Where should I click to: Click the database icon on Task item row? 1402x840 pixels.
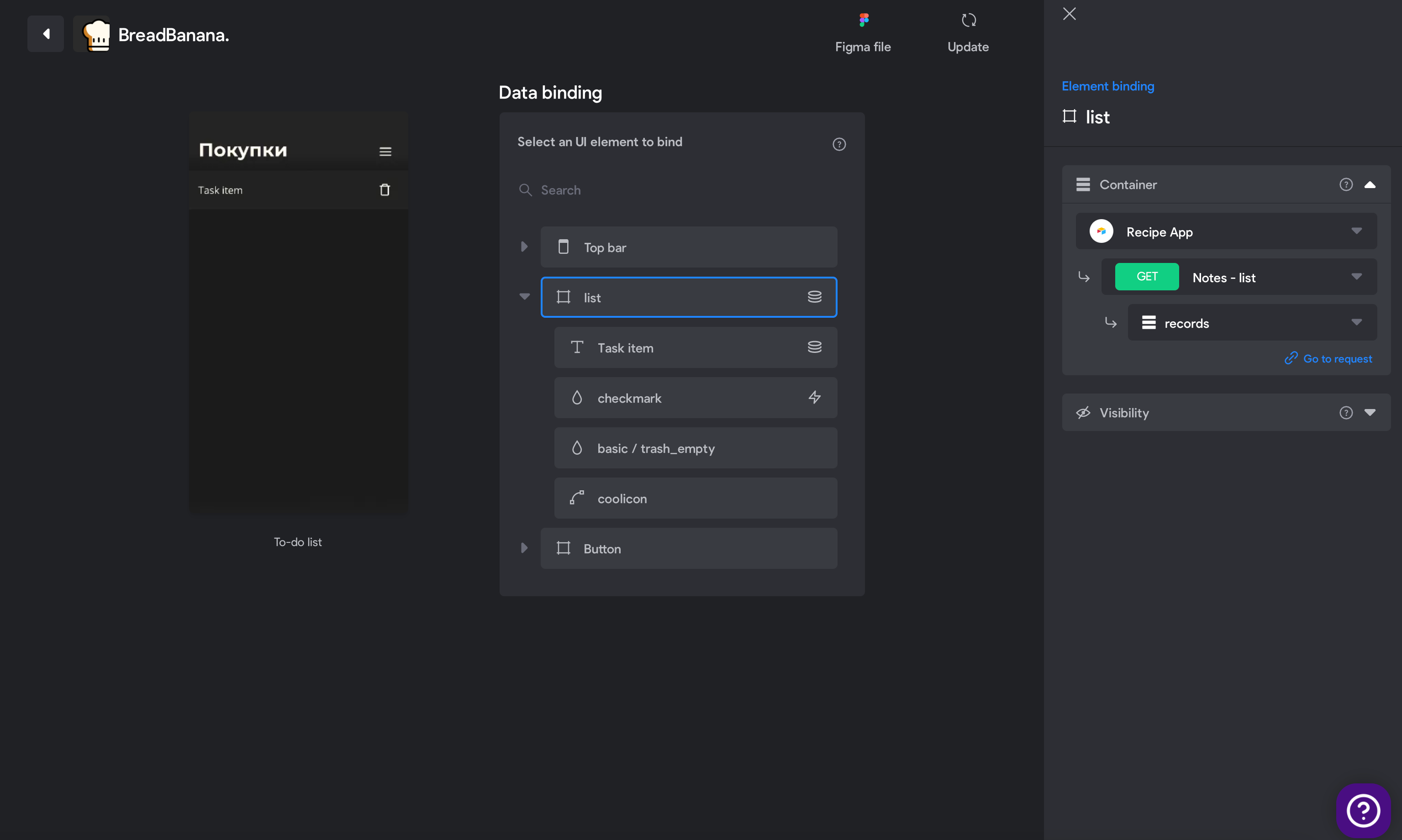pyautogui.click(x=814, y=347)
